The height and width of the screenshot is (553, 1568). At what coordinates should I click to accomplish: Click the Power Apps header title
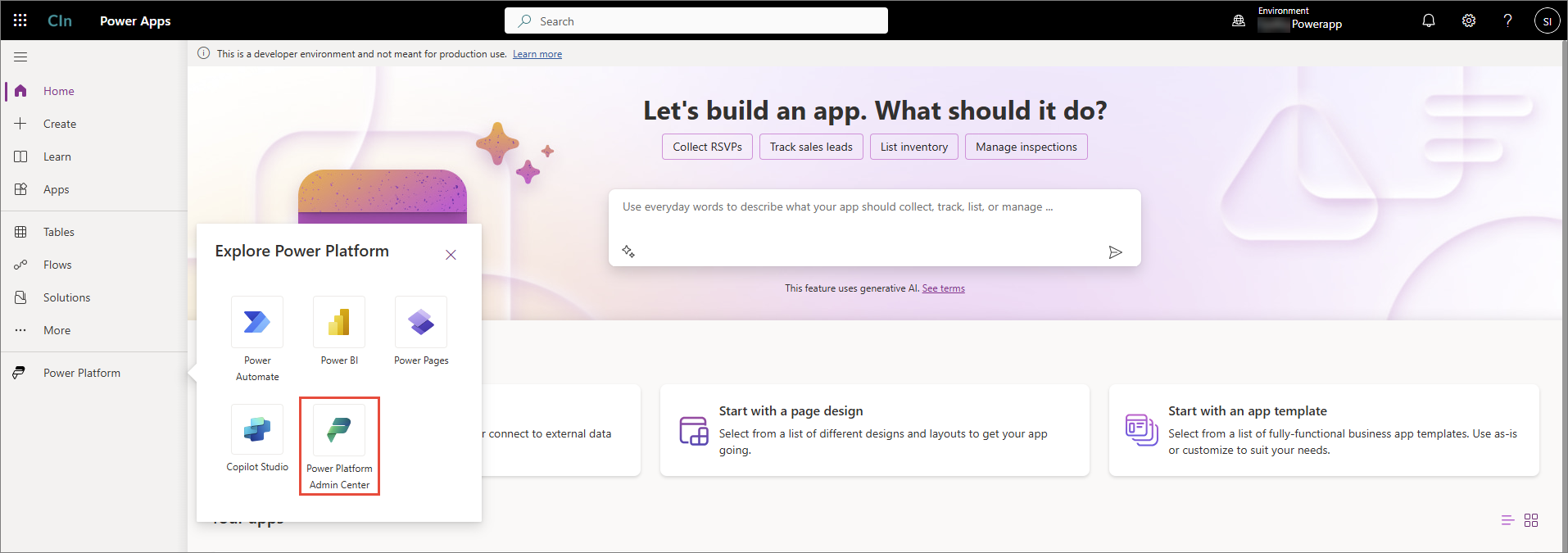pos(135,20)
